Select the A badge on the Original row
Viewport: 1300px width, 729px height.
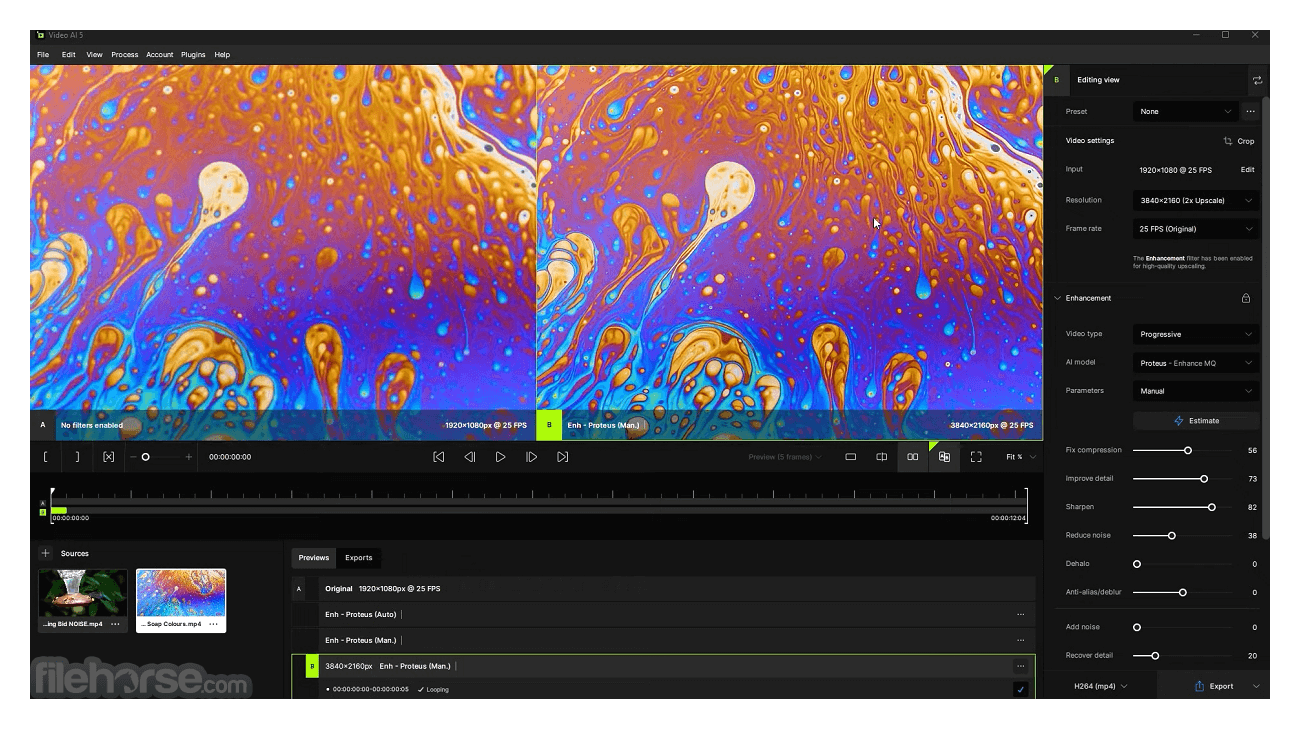(298, 589)
